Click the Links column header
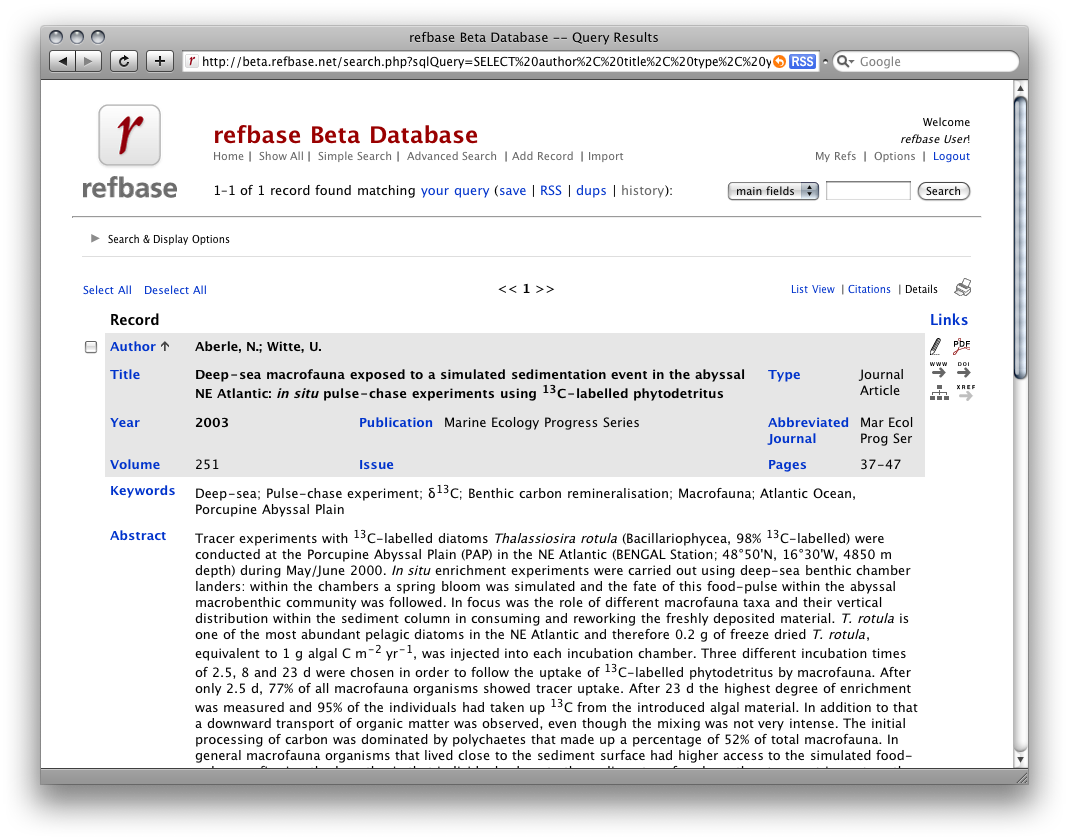This screenshot has height=840, width=1069. pyautogui.click(x=949, y=320)
